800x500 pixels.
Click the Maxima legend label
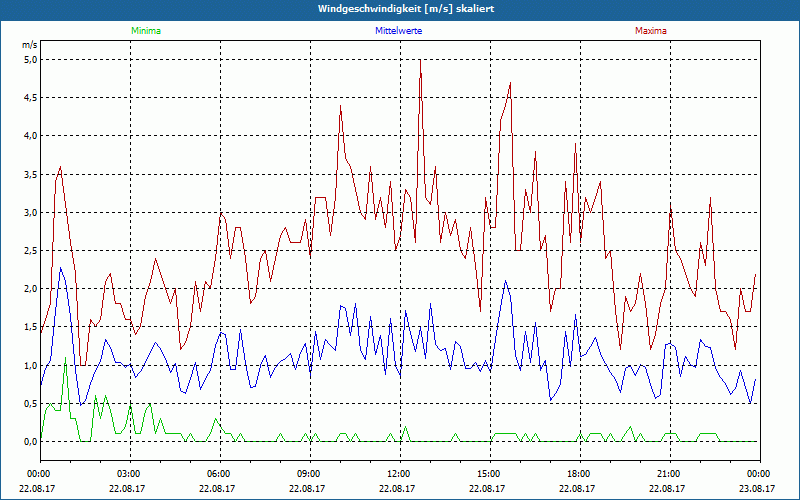[651, 31]
